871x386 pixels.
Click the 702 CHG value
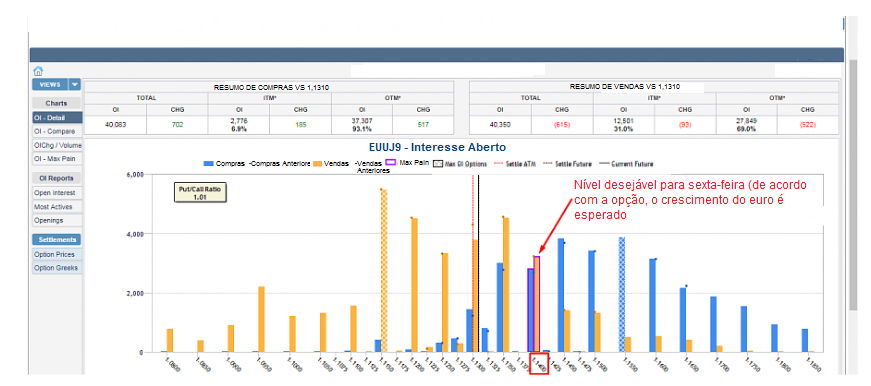click(x=177, y=125)
